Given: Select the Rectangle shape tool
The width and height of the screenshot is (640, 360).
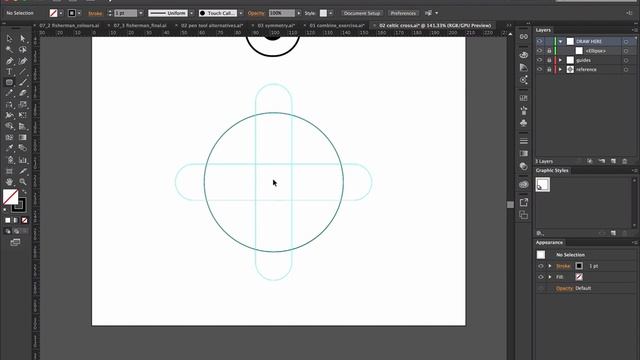Looking at the screenshot, I should click(9, 82).
